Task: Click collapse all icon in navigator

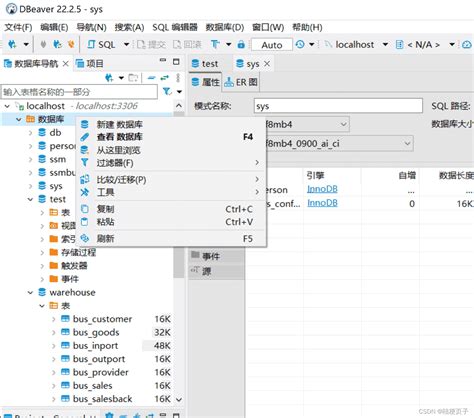Action: click(x=151, y=78)
